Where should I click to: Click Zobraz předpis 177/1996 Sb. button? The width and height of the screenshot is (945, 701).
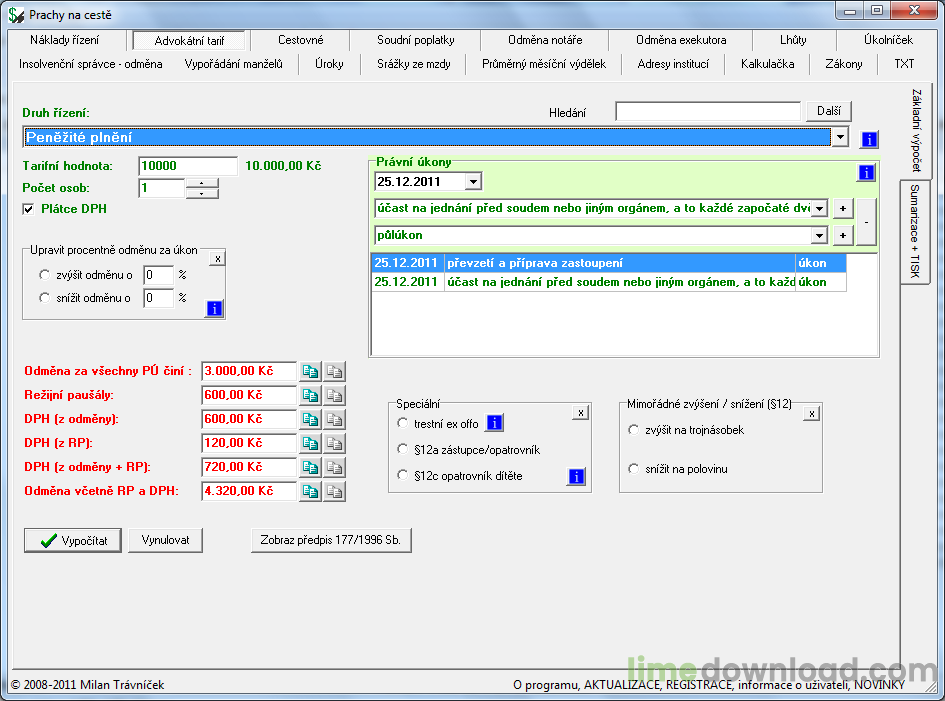(330, 540)
